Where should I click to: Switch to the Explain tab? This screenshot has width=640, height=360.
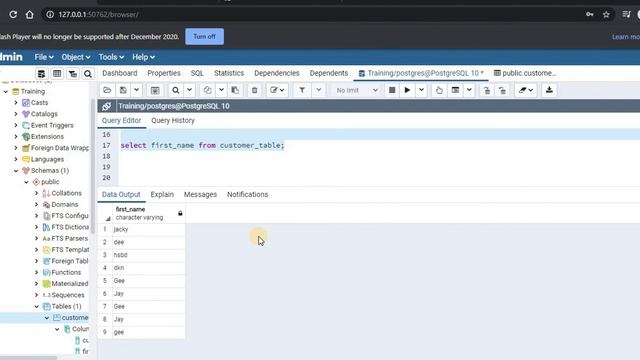162,194
